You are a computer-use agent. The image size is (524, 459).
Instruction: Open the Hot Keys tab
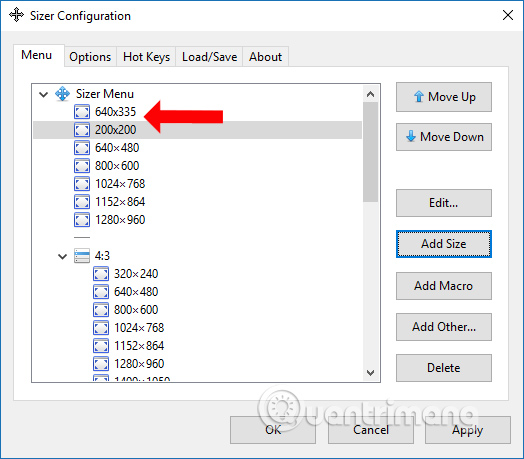[146, 57]
